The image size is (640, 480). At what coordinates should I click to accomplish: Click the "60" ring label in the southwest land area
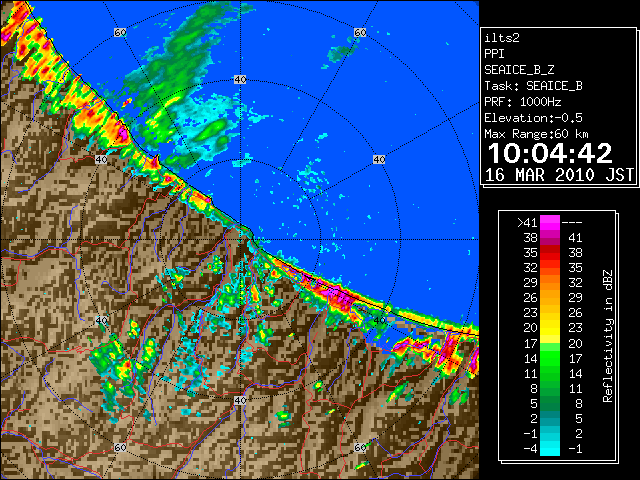pos(120,447)
